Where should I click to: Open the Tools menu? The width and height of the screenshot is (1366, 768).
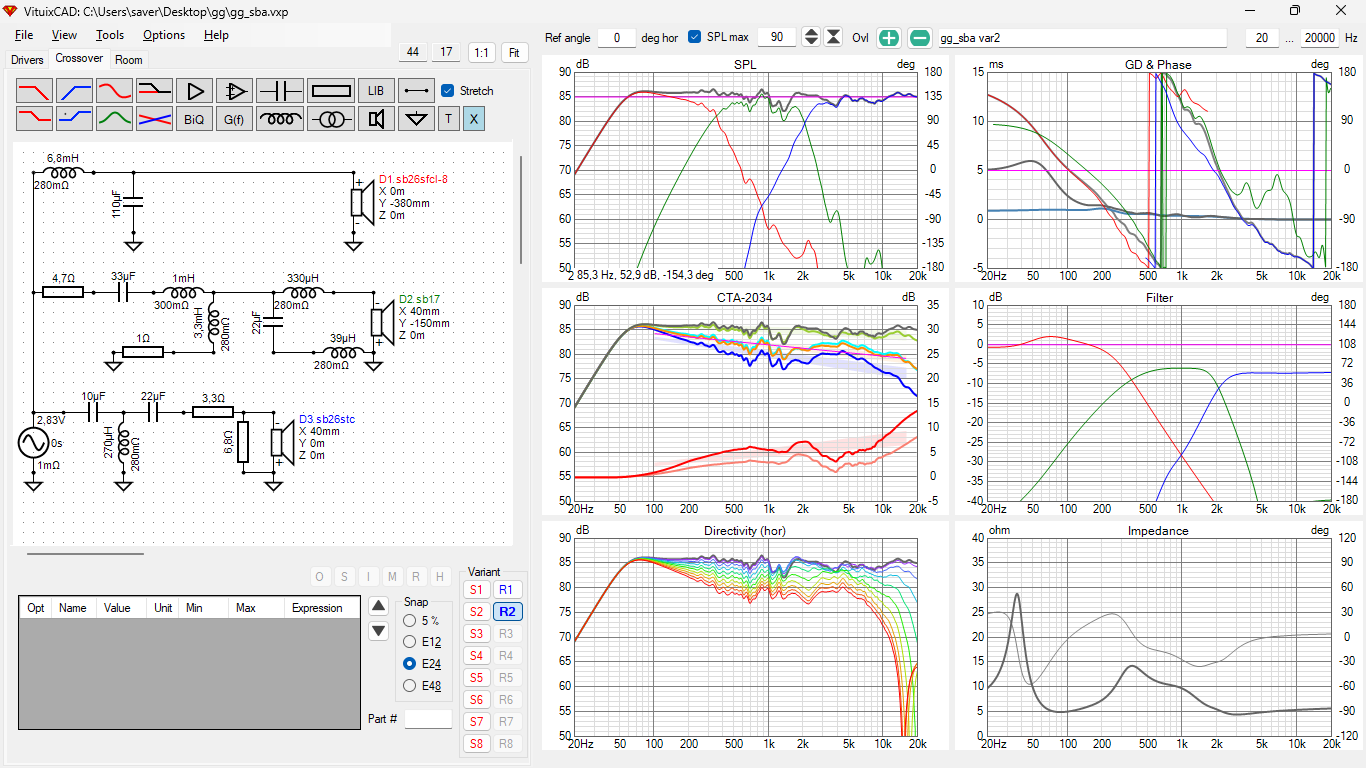pyautogui.click(x=110, y=35)
